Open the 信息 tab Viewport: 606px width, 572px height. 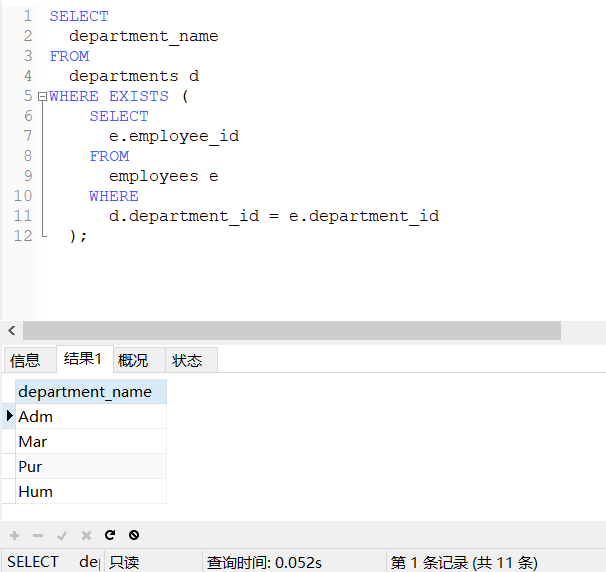26,360
